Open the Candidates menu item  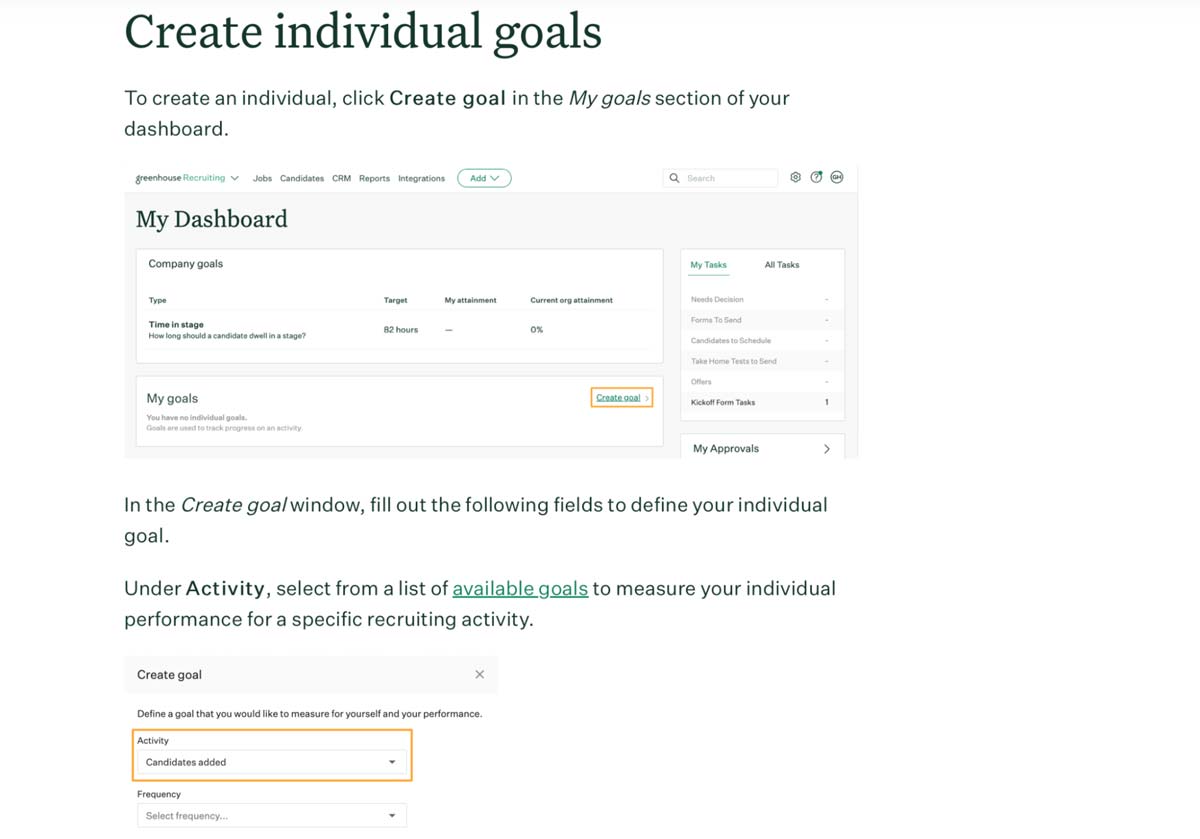(x=301, y=177)
